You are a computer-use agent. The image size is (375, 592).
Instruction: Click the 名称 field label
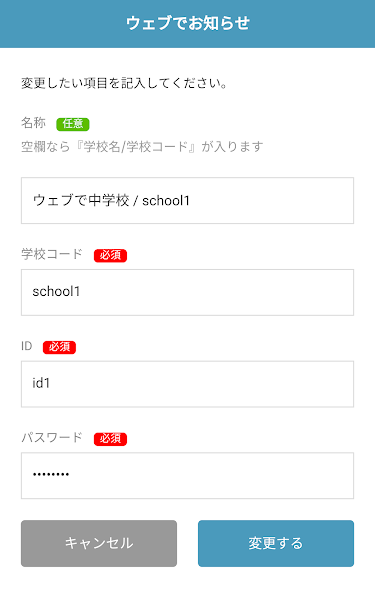point(33,123)
